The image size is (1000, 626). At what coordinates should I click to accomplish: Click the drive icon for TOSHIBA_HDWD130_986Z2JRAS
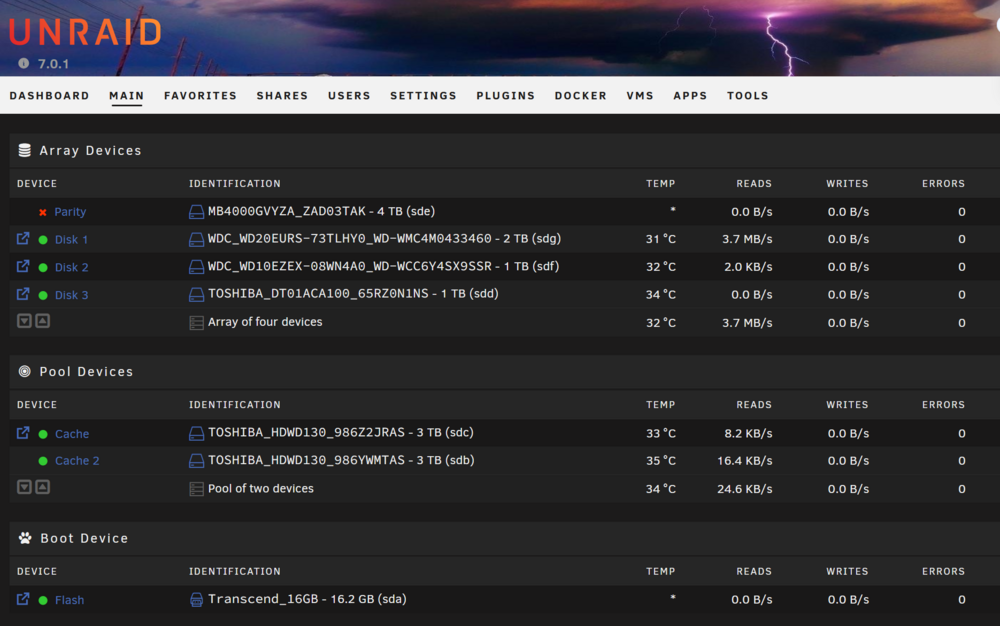(x=196, y=434)
